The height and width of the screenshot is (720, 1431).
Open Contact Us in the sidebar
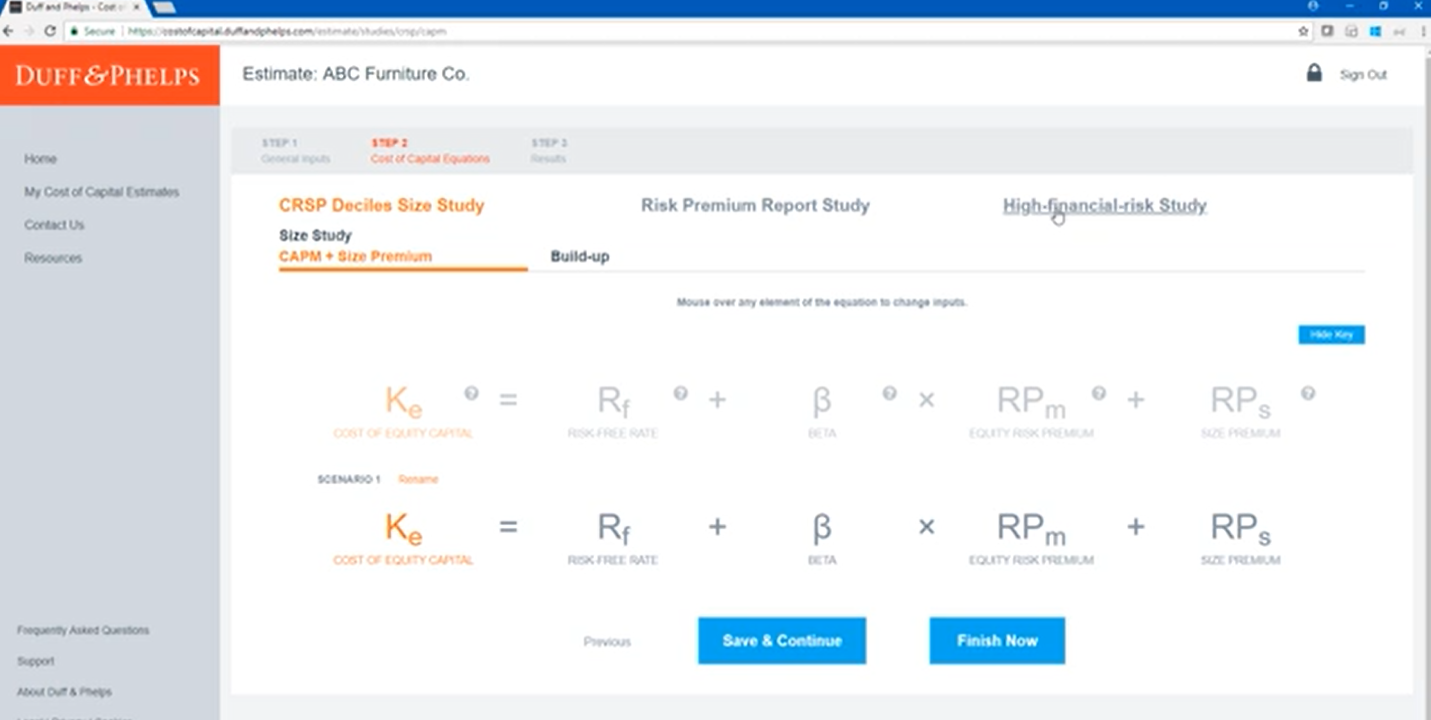pyautogui.click(x=54, y=225)
